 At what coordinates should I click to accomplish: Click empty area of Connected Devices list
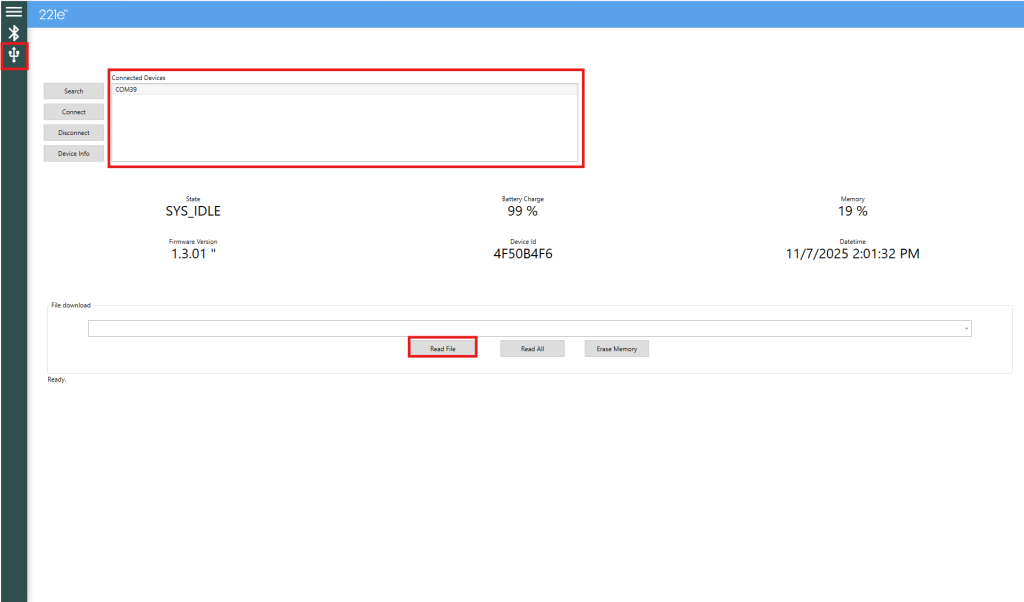343,130
